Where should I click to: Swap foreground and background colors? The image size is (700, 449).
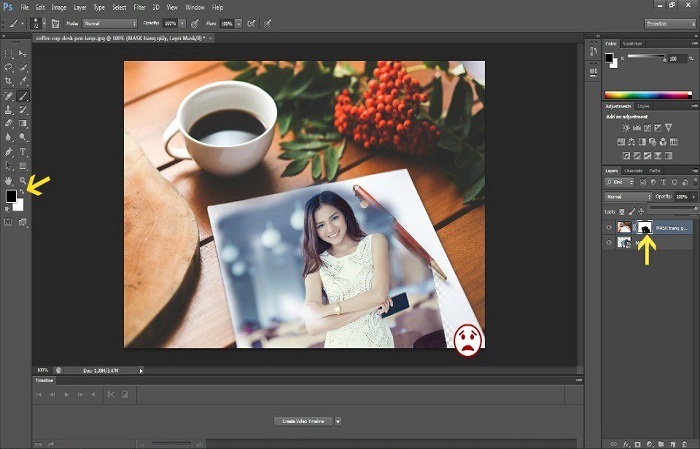[23, 191]
